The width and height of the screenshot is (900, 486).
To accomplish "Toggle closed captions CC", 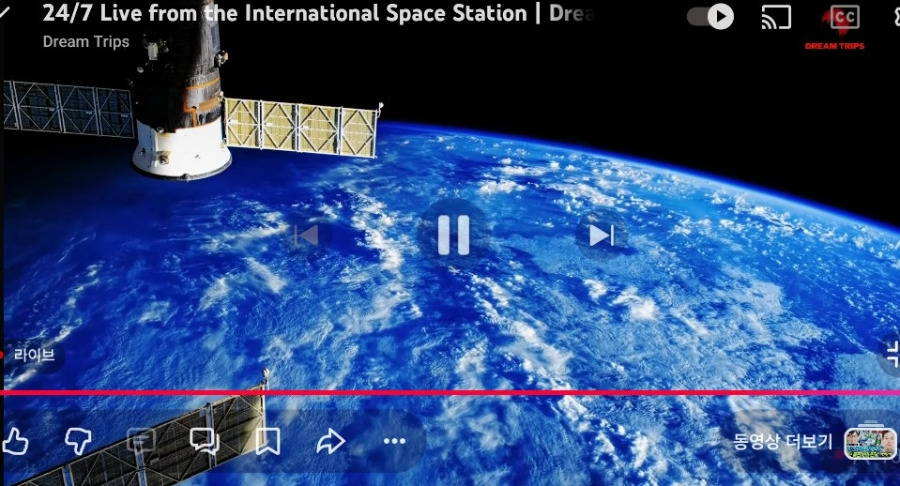I will coord(844,17).
